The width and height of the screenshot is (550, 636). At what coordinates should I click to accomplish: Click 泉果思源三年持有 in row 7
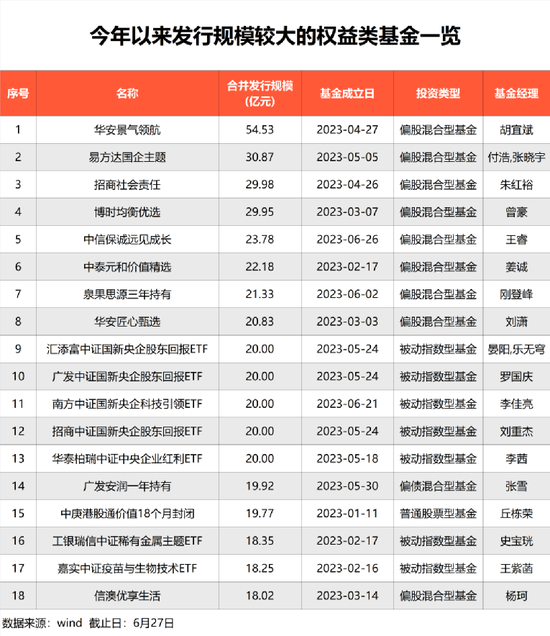(x=127, y=294)
